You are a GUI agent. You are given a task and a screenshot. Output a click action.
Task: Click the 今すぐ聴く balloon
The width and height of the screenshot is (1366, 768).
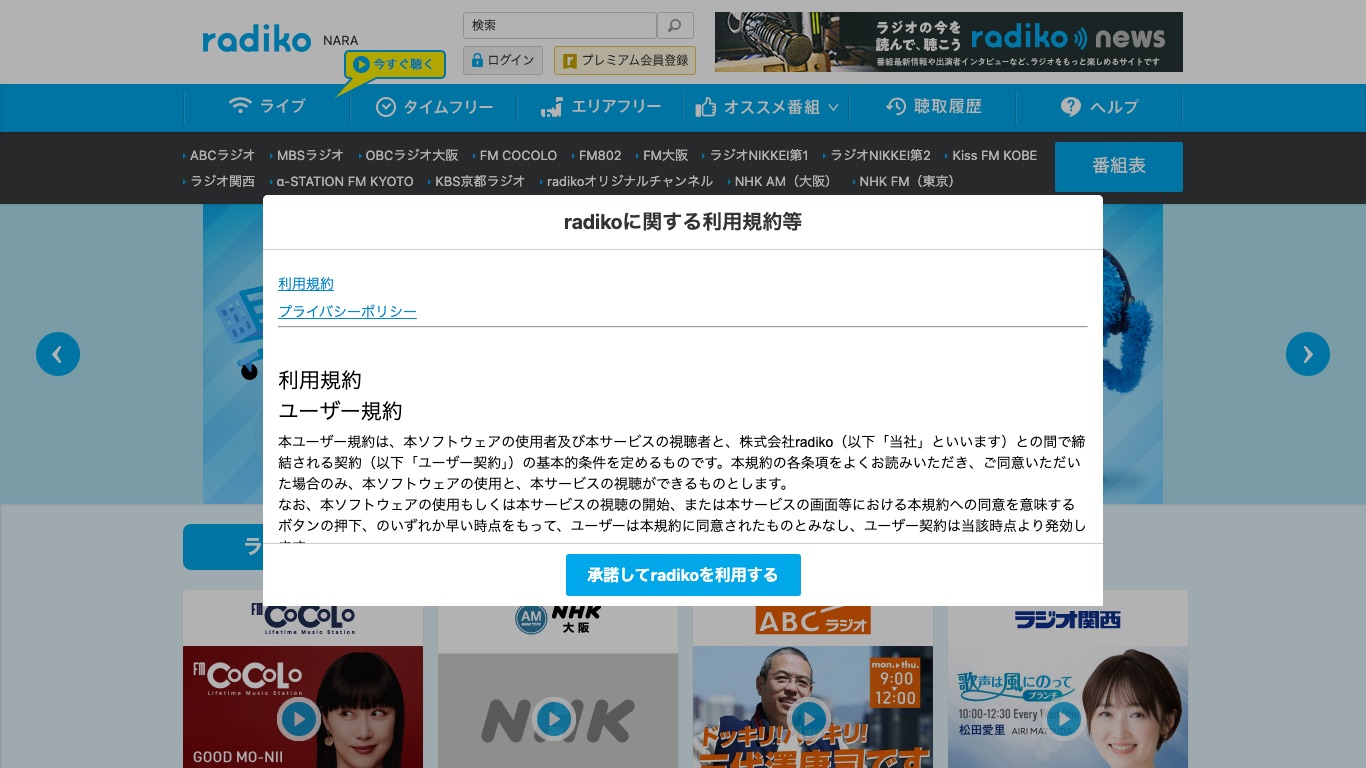395,65
